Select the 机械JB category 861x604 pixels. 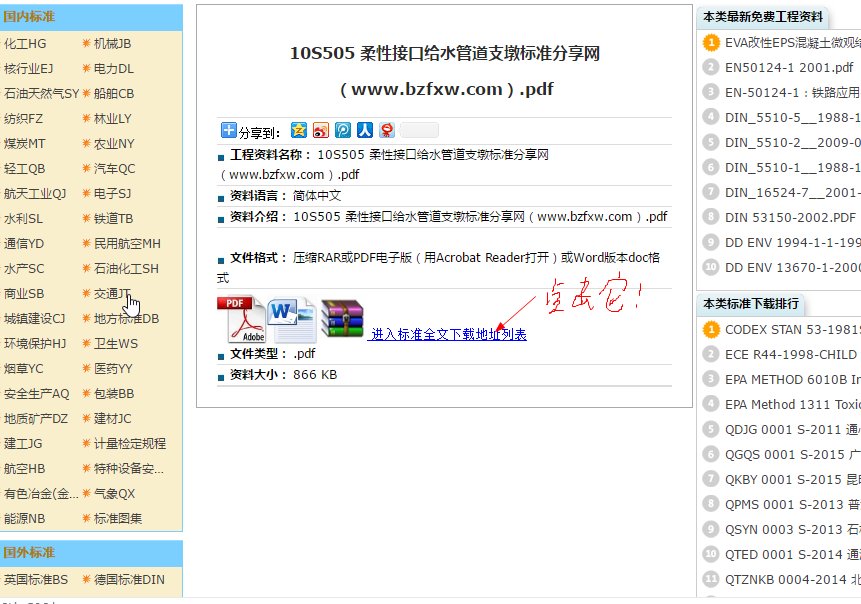click(x=113, y=43)
